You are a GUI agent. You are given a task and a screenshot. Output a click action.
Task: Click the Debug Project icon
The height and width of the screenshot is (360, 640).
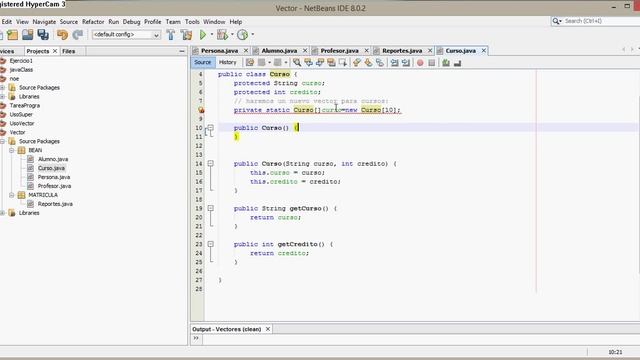(222, 35)
